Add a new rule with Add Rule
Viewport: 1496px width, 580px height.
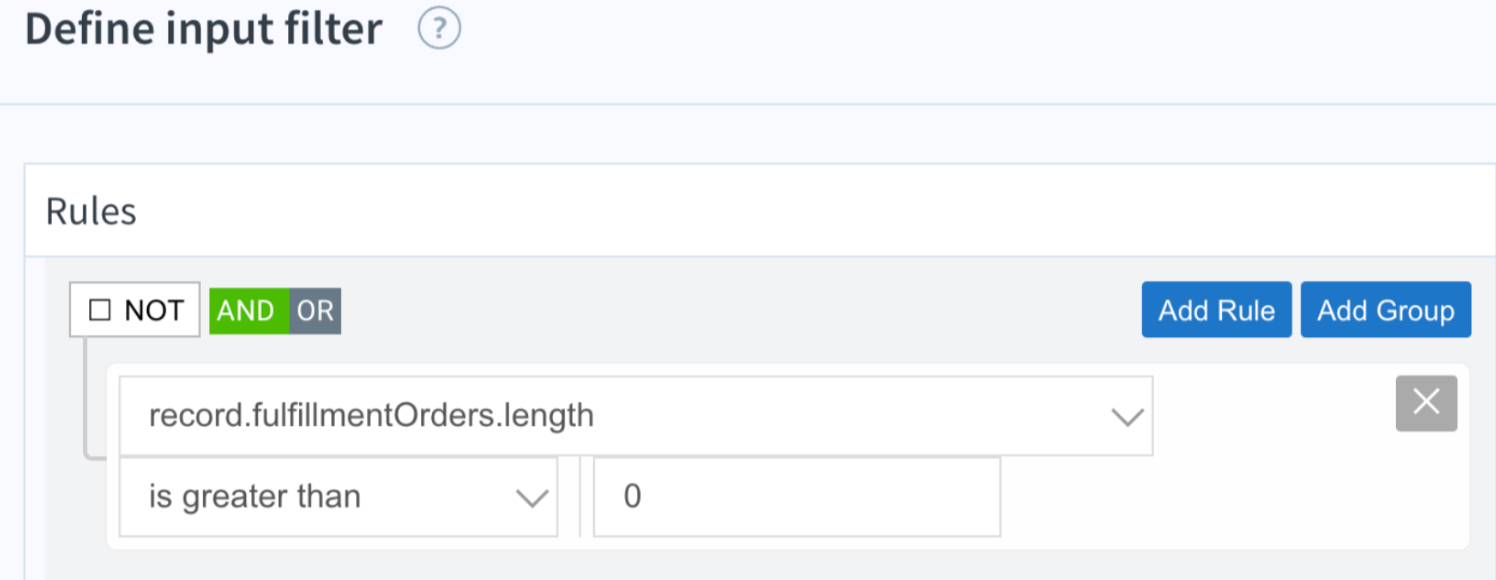(1217, 310)
